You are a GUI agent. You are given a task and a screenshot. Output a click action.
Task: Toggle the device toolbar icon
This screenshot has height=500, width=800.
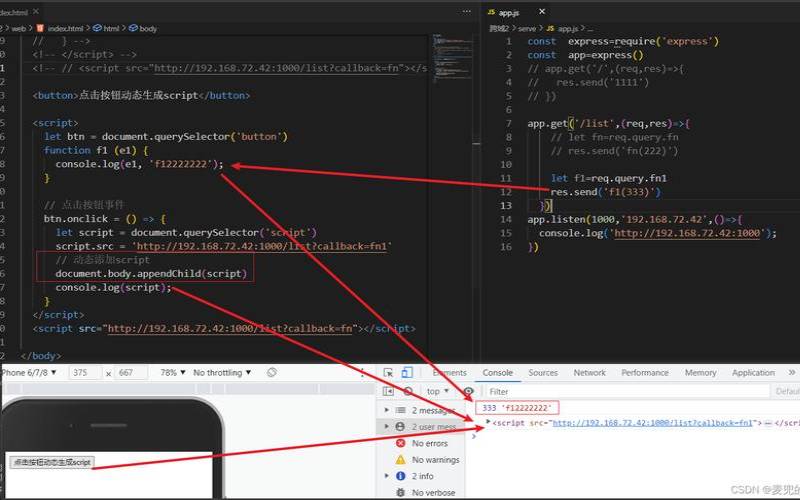click(407, 372)
